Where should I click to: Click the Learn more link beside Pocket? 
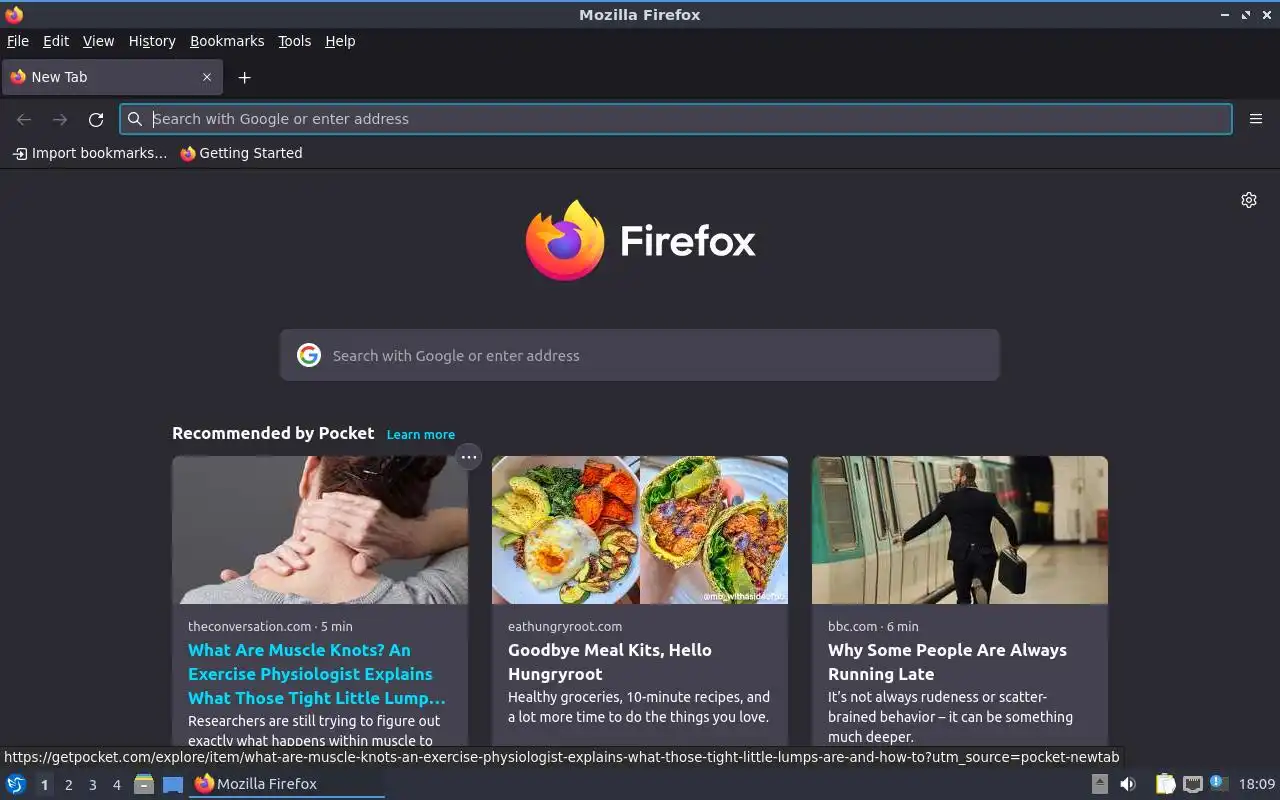point(420,434)
